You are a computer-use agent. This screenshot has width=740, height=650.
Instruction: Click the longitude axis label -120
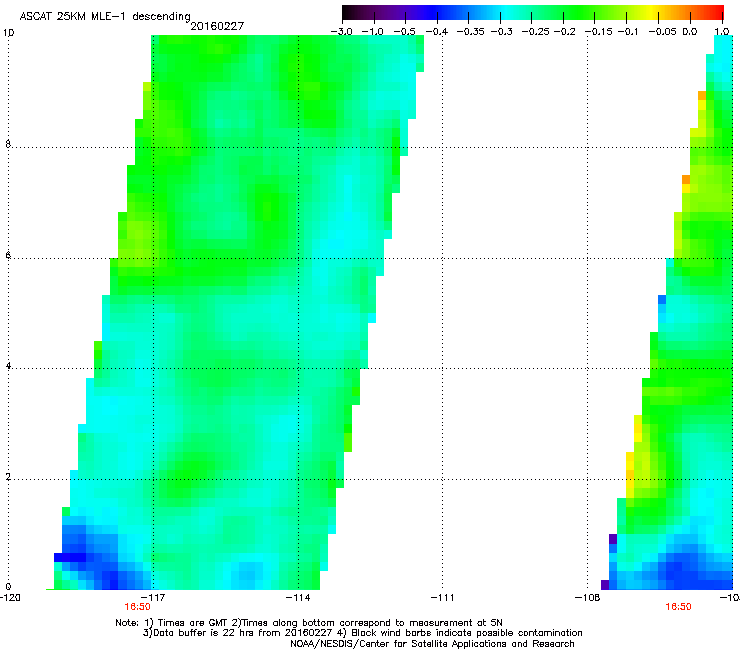10,598
